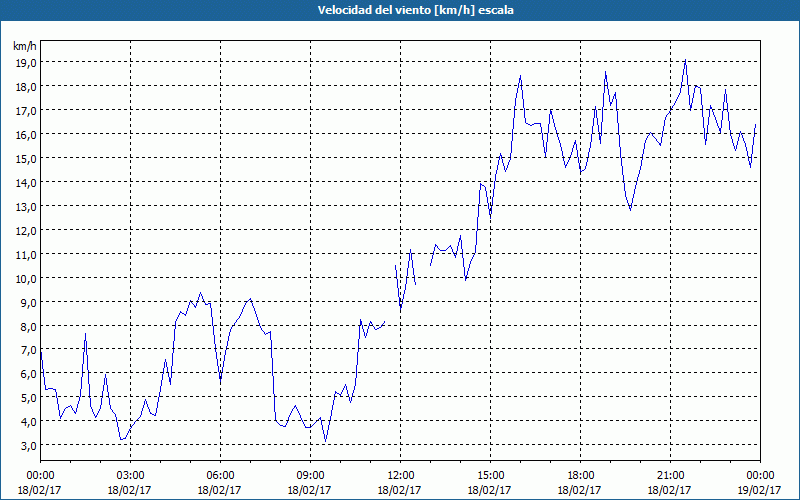Click the 5,0 y-axis value
The image size is (800, 500).
coord(29,397)
